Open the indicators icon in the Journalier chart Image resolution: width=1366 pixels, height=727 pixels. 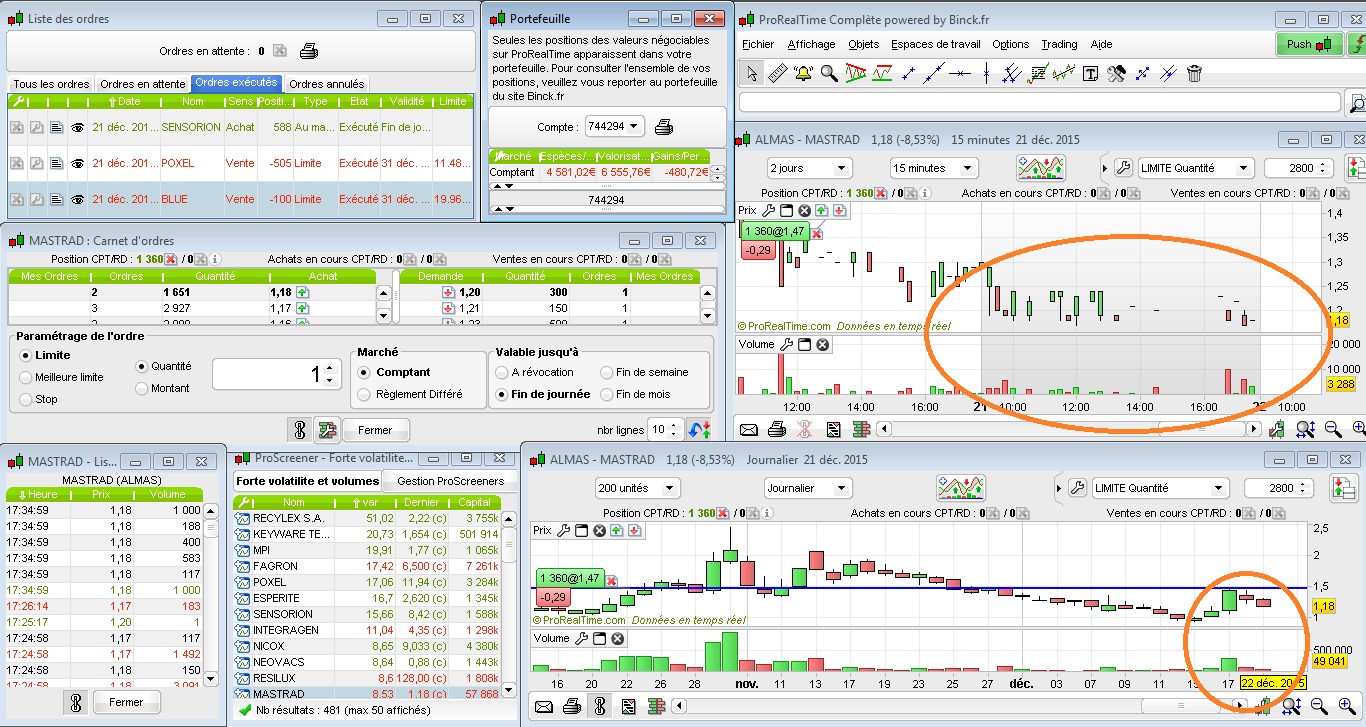(x=961, y=488)
